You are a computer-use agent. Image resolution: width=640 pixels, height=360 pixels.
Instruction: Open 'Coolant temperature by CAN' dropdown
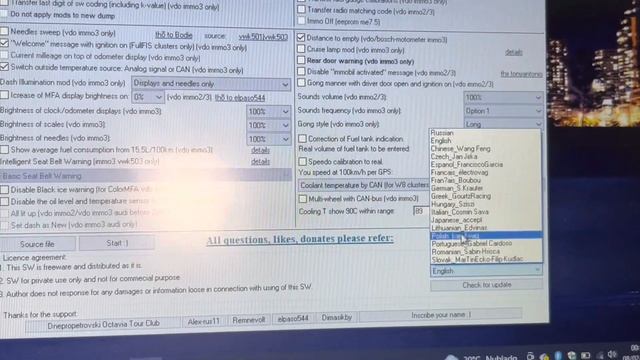coord(364,185)
